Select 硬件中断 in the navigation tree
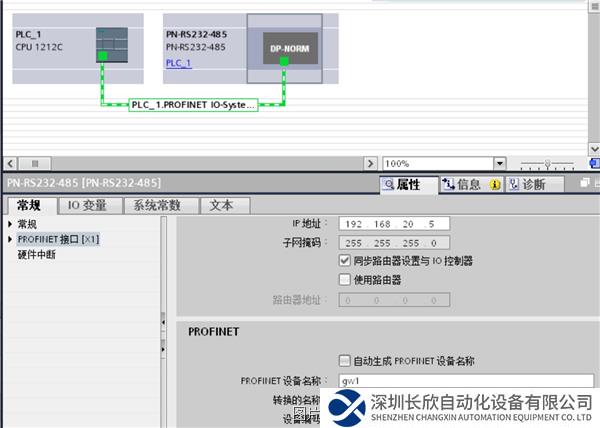 (37, 255)
